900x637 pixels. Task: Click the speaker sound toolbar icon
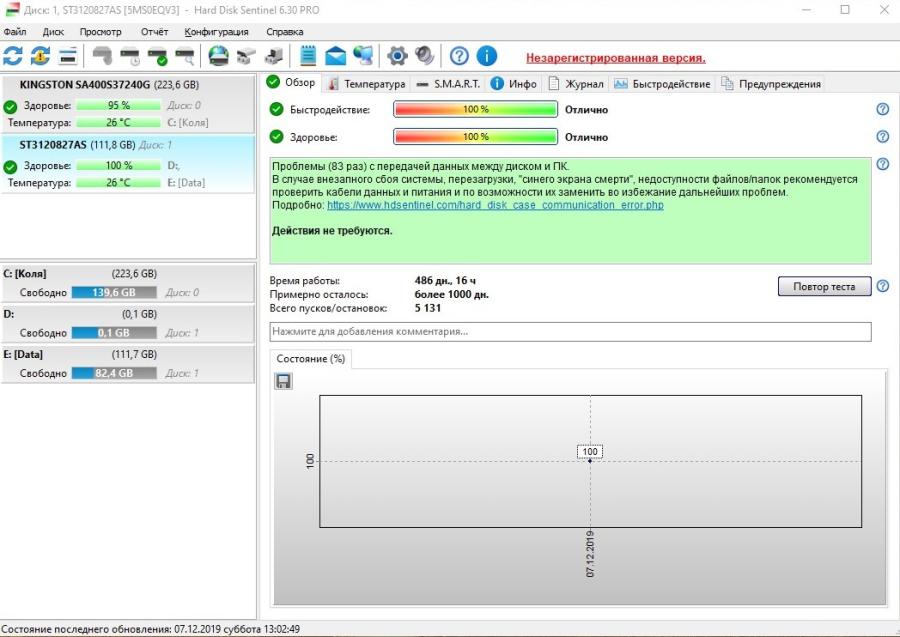tap(424, 56)
